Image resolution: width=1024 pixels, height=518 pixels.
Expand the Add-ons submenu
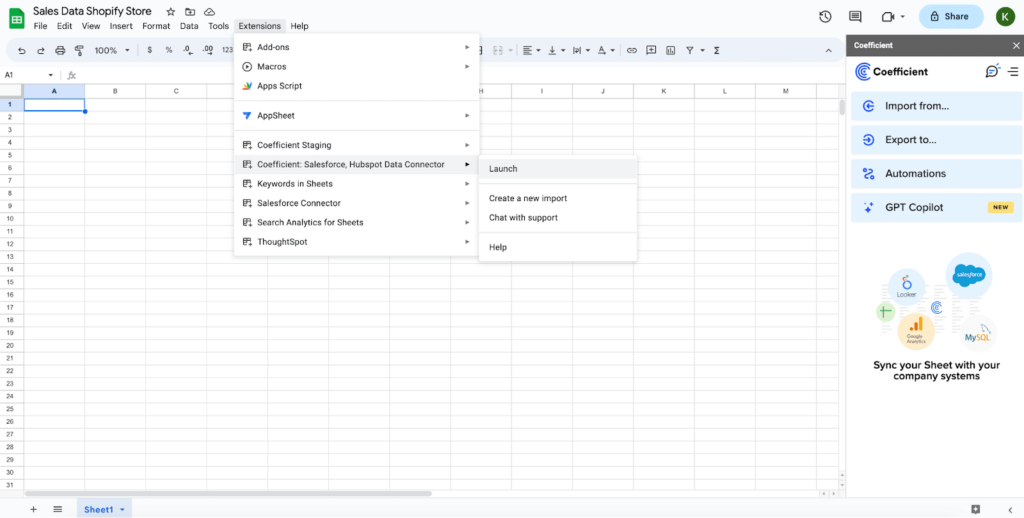point(357,47)
